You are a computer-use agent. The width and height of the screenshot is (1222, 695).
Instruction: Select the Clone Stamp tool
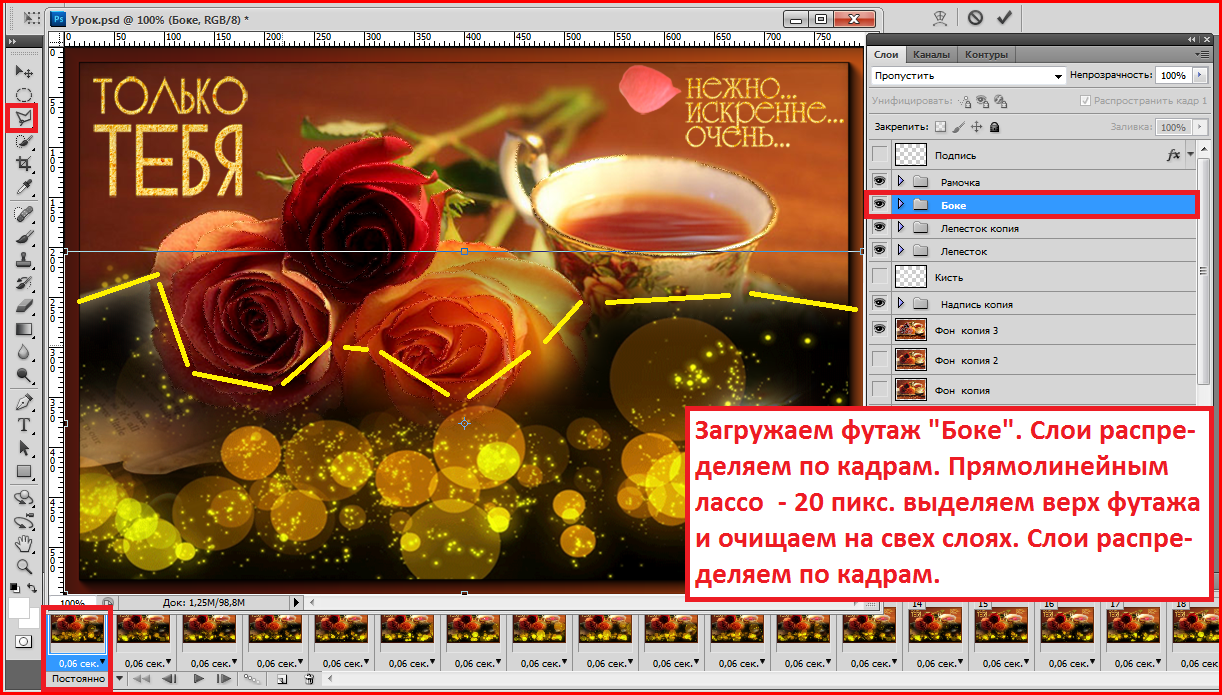pyautogui.click(x=24, y=260)
